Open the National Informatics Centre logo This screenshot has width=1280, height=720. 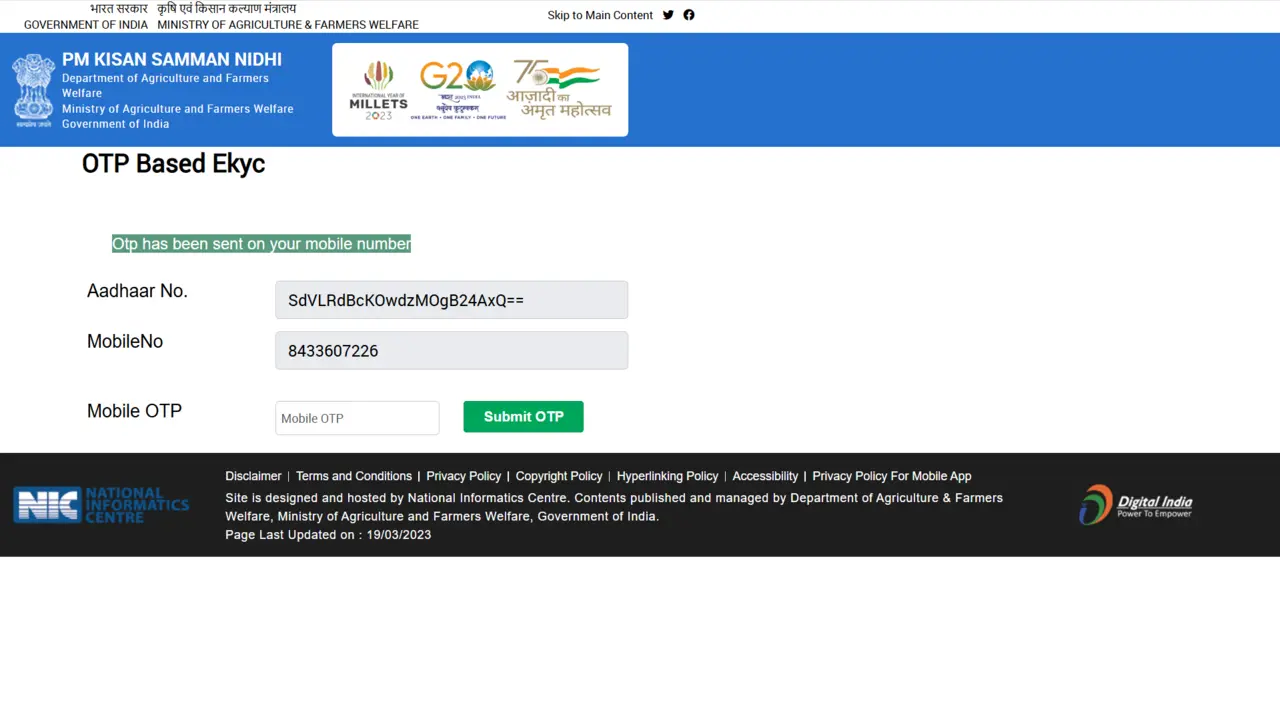point(101,505)
